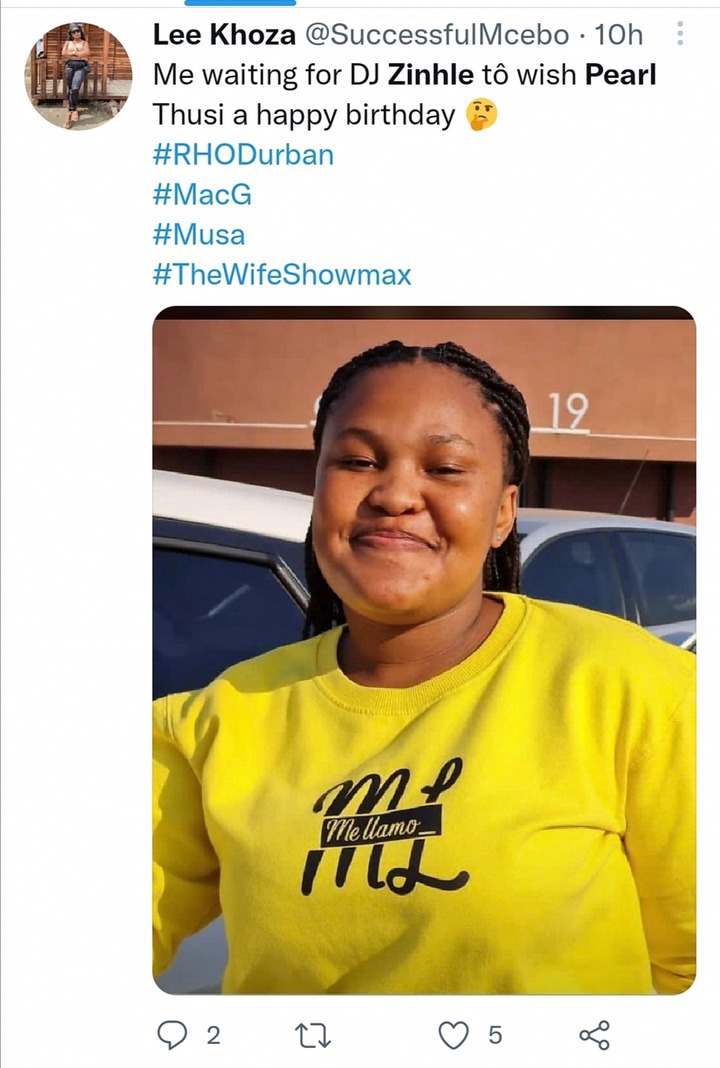Screen dimensions: 720x1068
Task: Tap the retweet arrows icon
Action: [x=313, y=1036]
